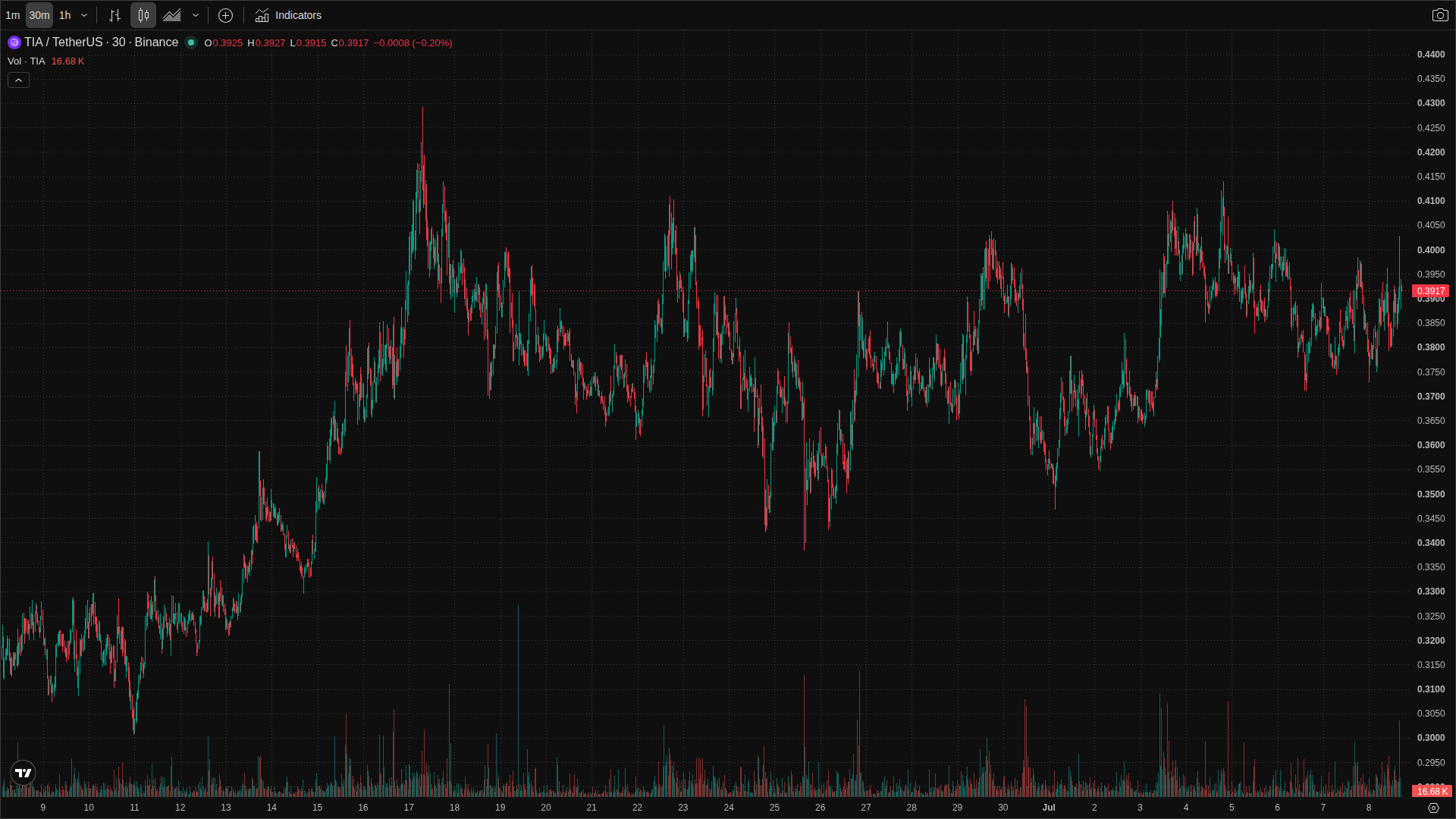
Task: Click the compare or add symbol plus icon
Action: pos(225,15)
